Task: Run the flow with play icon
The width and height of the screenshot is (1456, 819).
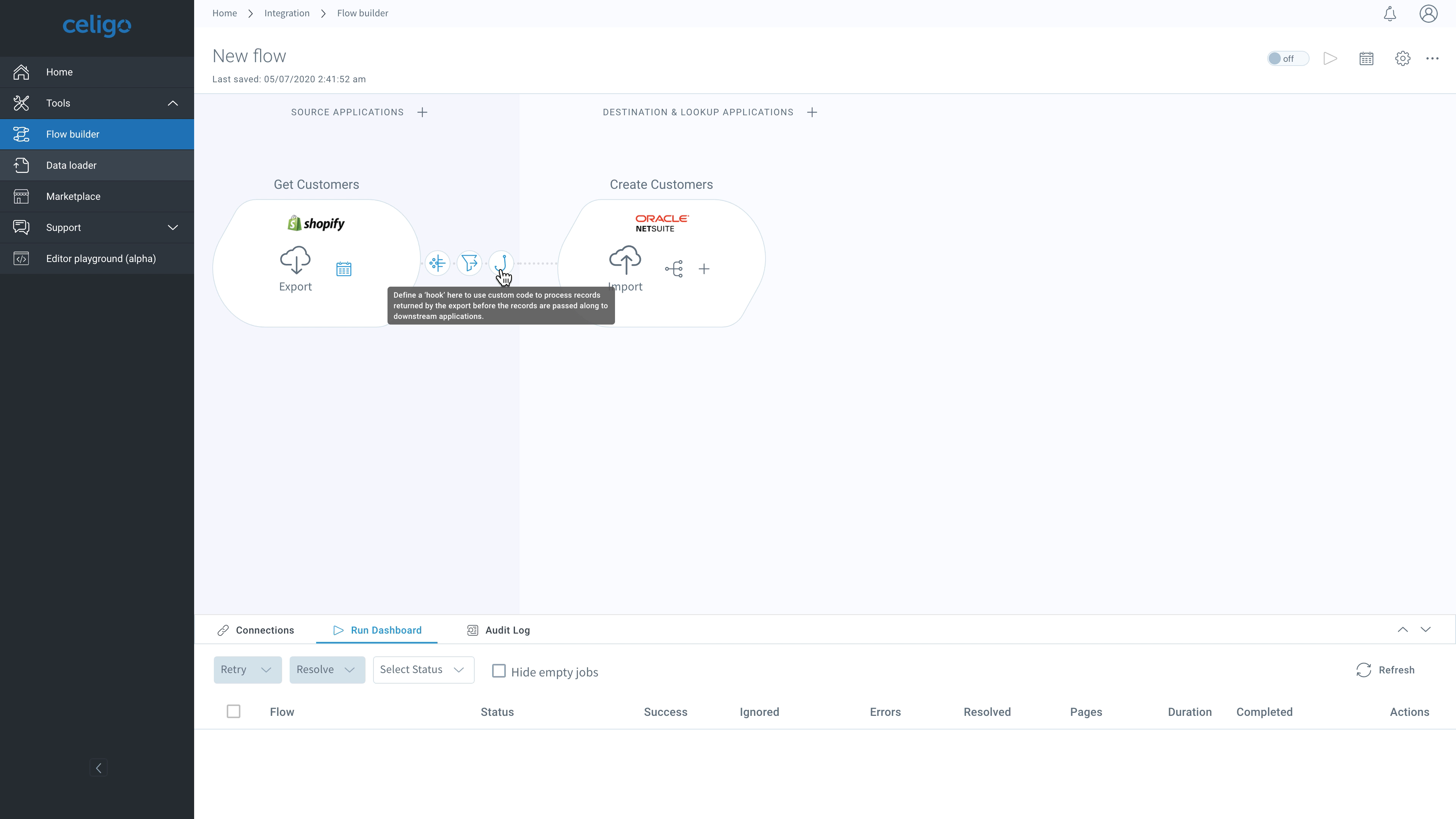Action: (x=1330, y=58)
